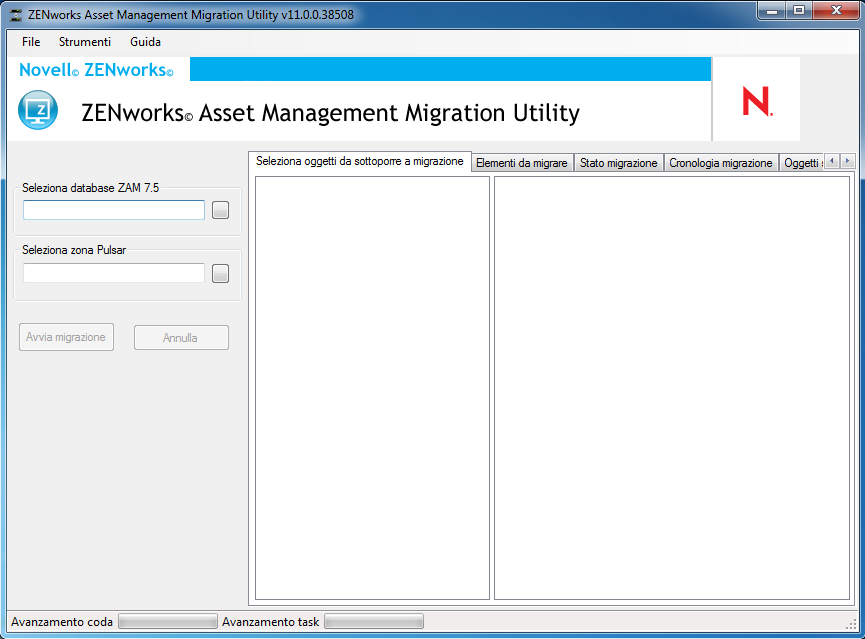The image size is (865, 639).
Task: Click the Pulsar zone input field
Action: (114, 273)
